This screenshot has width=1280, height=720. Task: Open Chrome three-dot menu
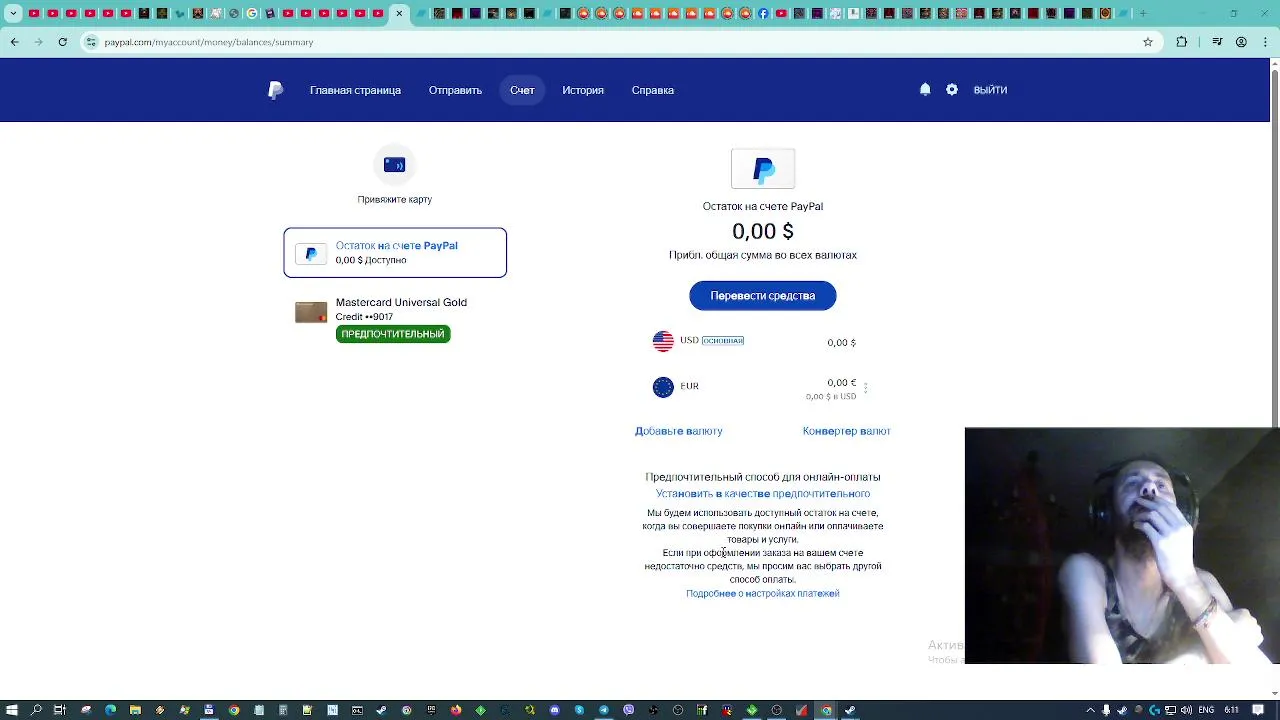pos(1265,42)
